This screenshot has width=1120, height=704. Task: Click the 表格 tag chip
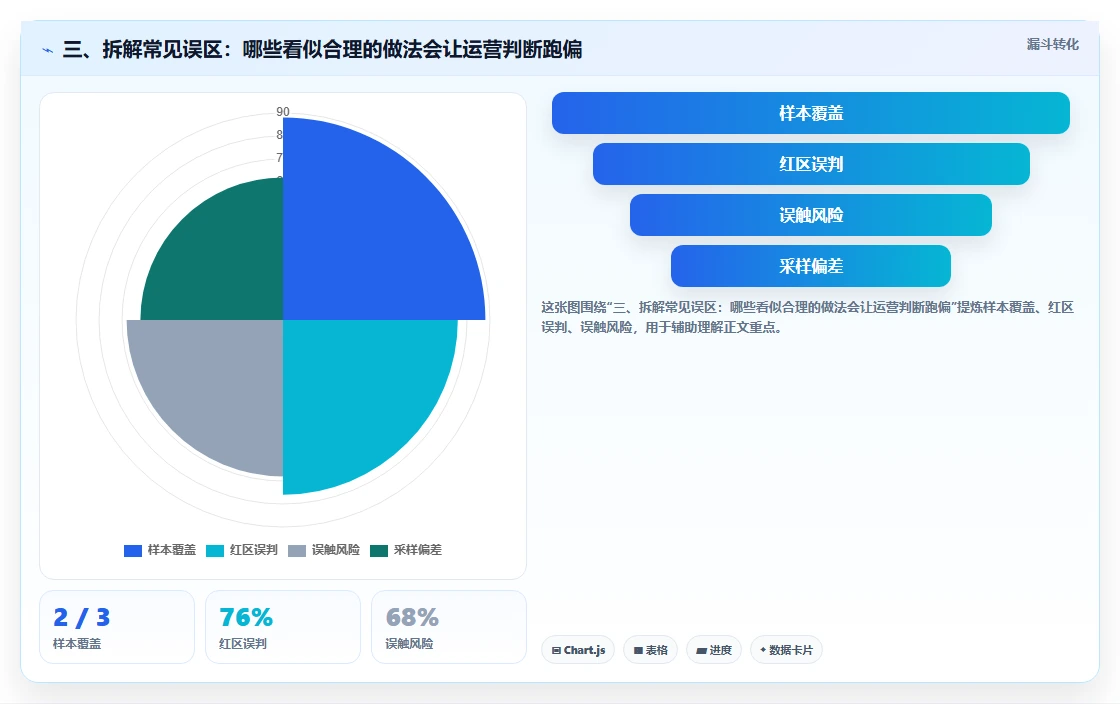(651, 650)
